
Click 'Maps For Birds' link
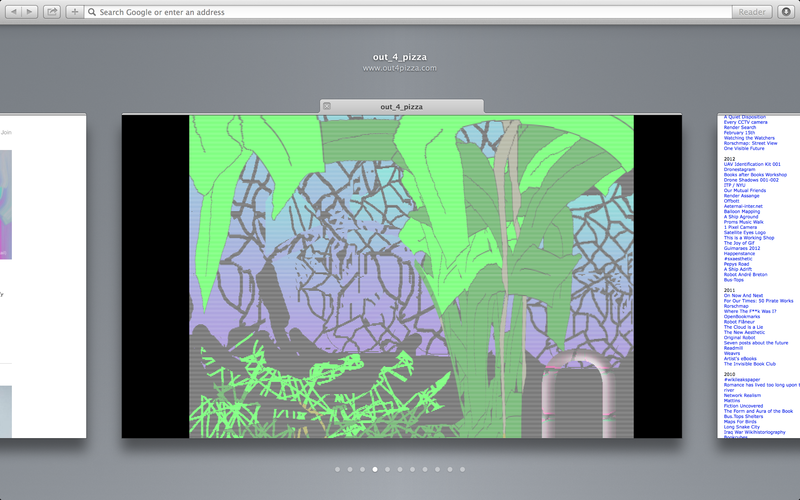click(x=740, y=422)
